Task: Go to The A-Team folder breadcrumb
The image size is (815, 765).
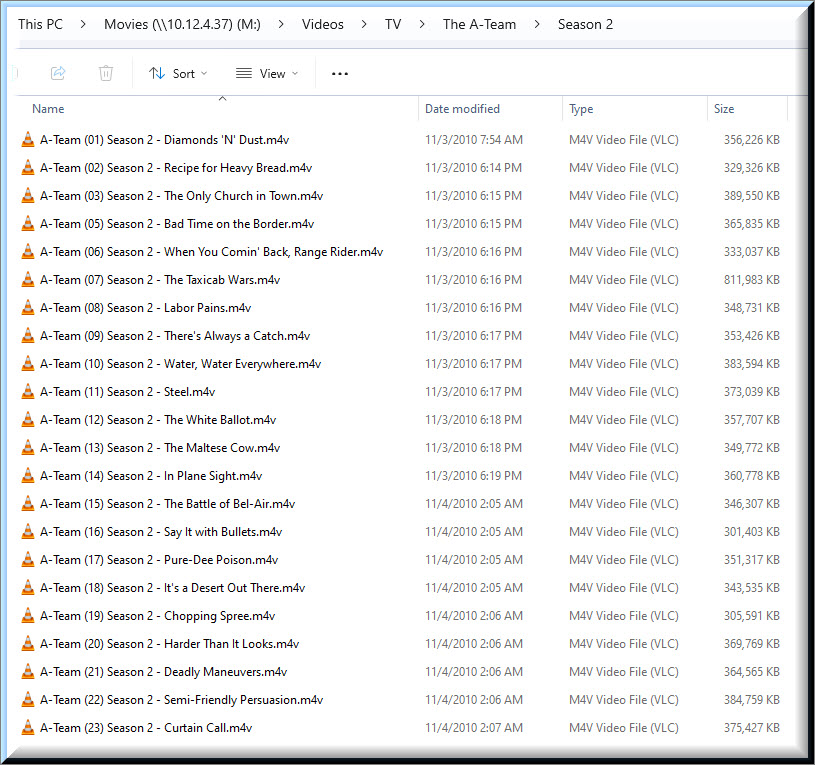Action: [479, 24]
